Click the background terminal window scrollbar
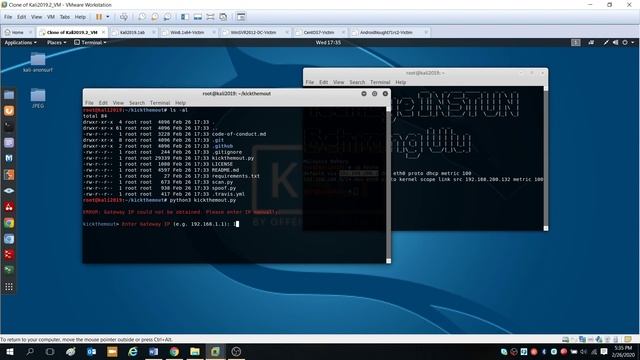This screenshot has height=360, width=640. [546, 158]
